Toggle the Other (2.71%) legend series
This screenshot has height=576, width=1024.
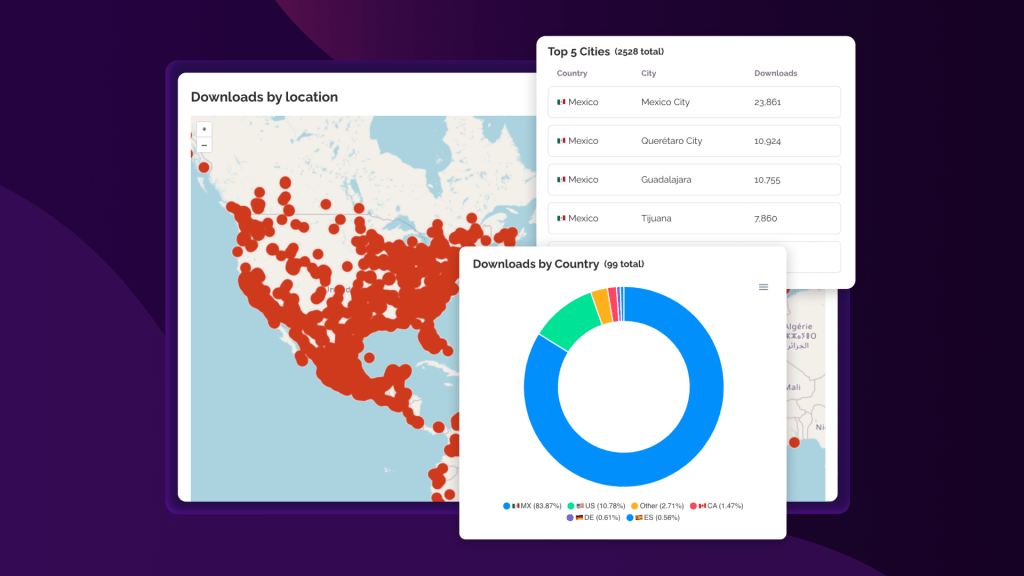(660, 506)
